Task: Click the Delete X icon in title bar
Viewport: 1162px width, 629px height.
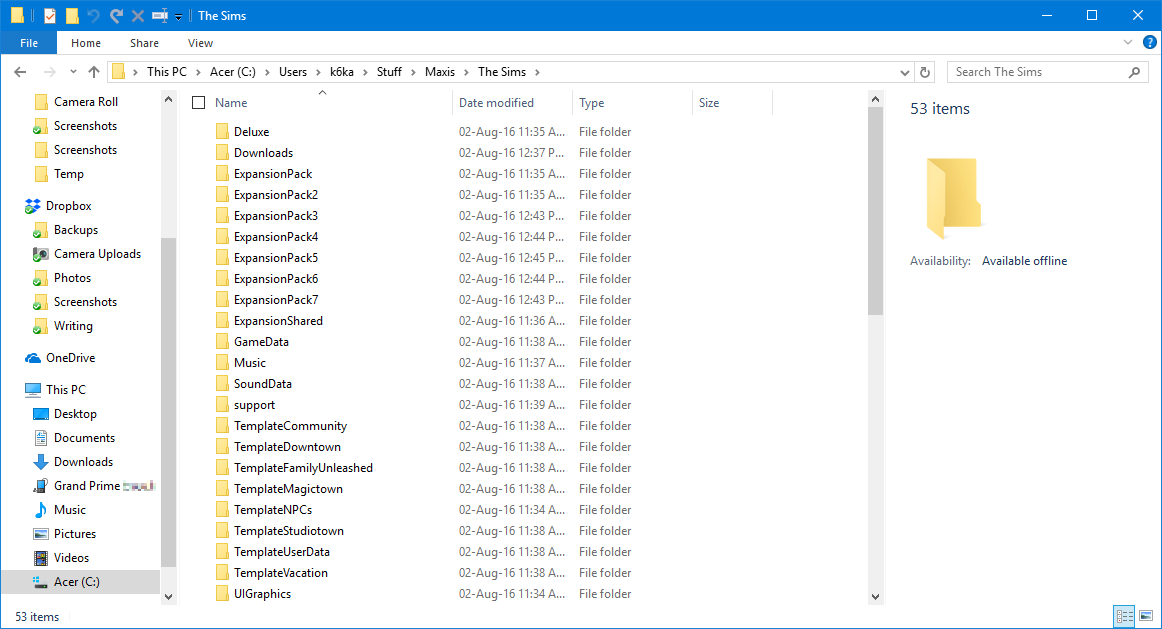Action: click(138, 16)
